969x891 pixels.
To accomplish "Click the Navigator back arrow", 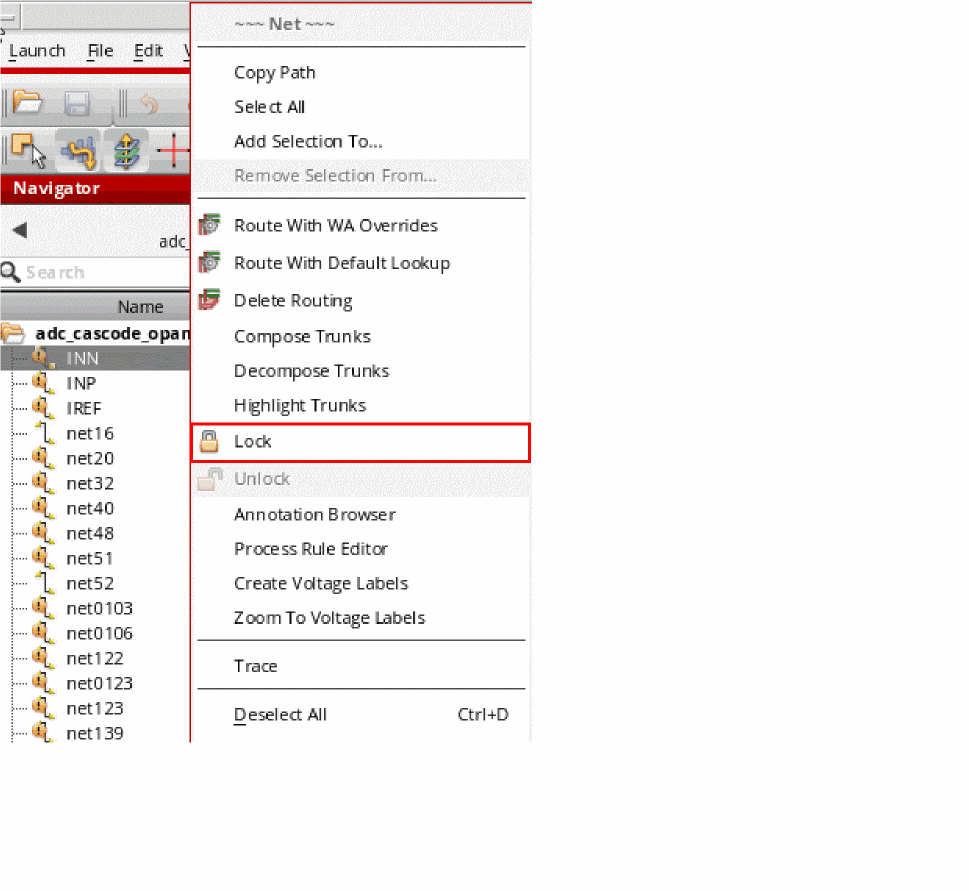I will pyautogui.click(x=20, y=231).
